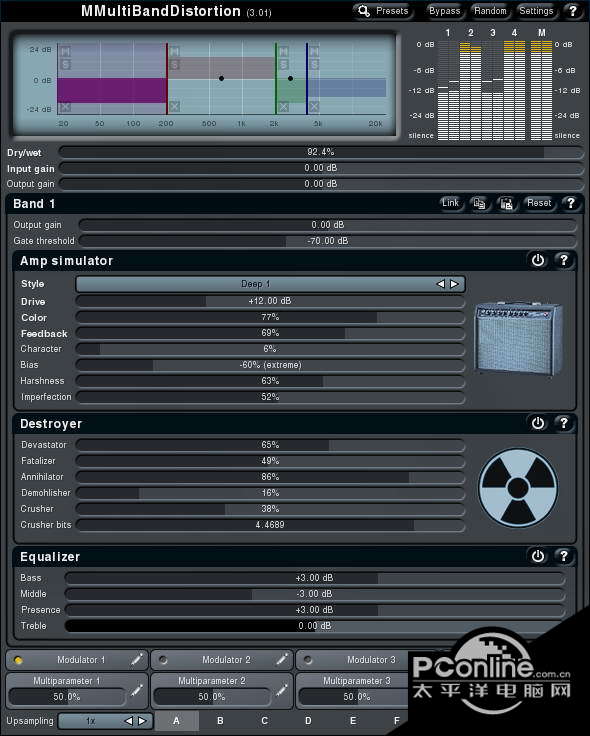Solo band 4 with its S toggle

314,64
